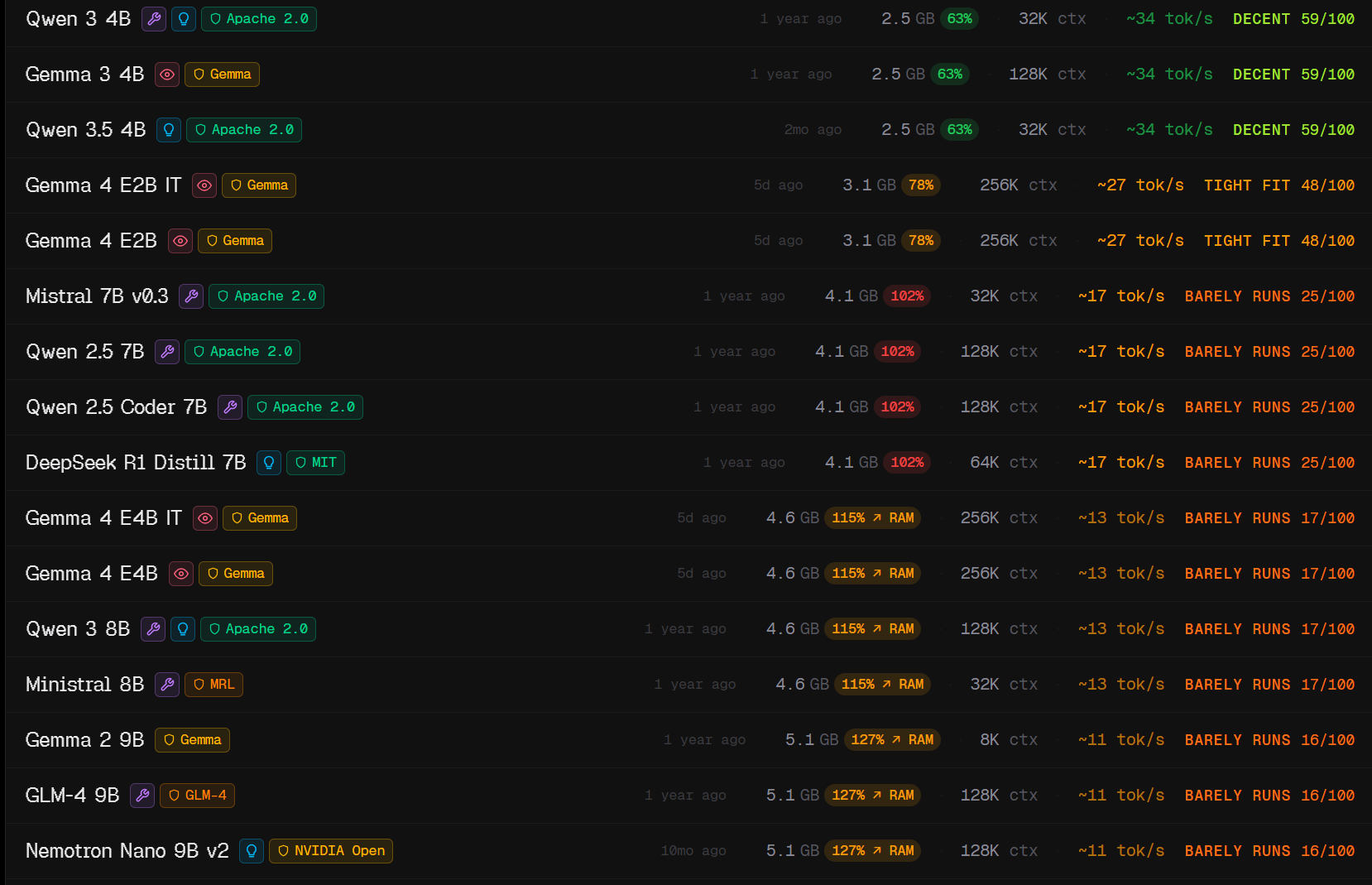Click the NVIDIA Open license badge
The width and height of the screenshot is (1372, 885).
click(331, 851)
